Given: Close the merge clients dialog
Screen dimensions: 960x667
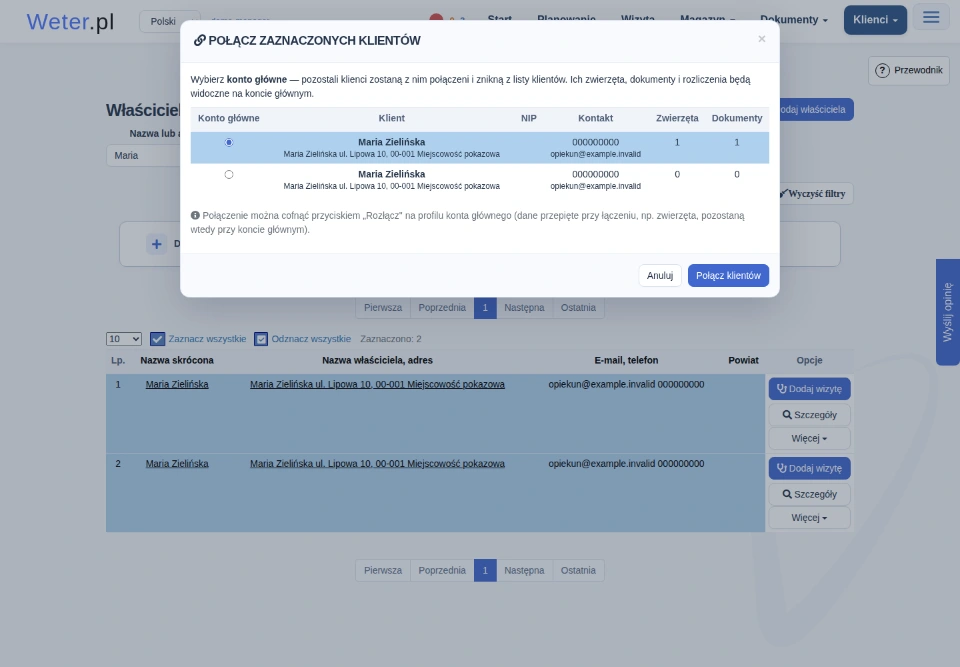Looking at the screenshot, I should (762, 39).
